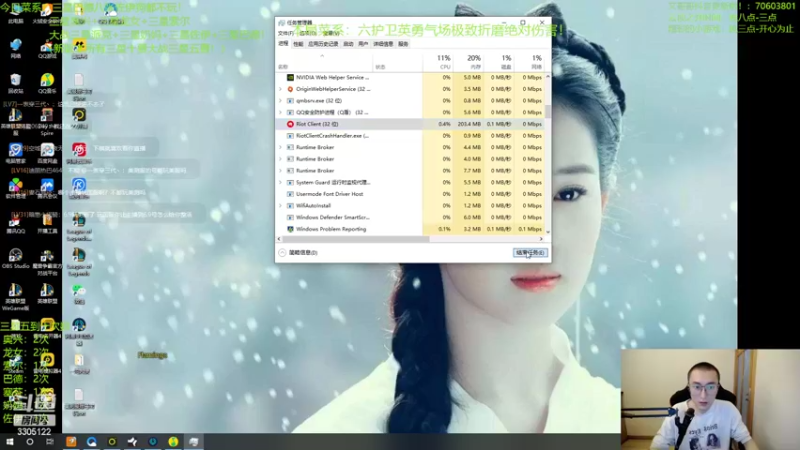Click the red Riot Client process icon
Image resolution: width=800 pixels, height=450 pixels.
tap(290, 124)
